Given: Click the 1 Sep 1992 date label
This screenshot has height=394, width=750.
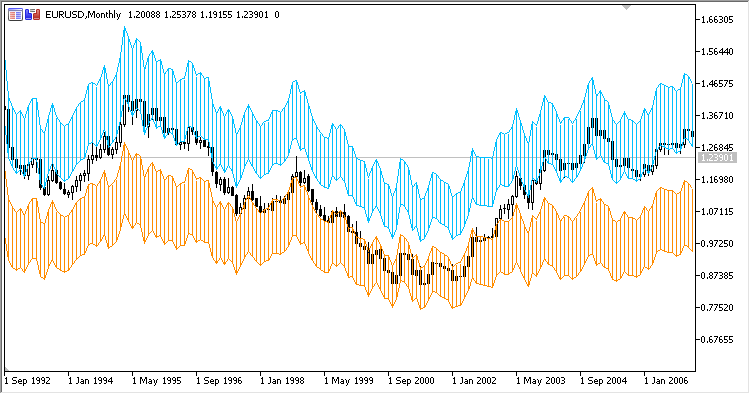Looking at the screenshot, I should (27, 381).
